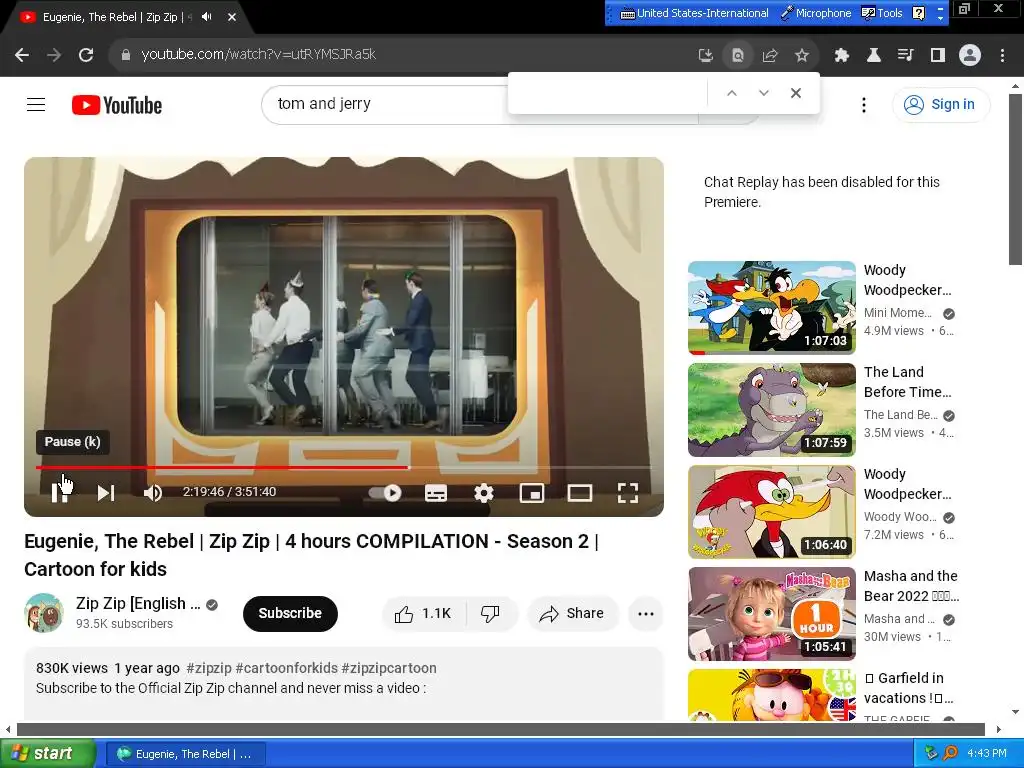This screenshot has width=1024, height=768.
Task: Open YouTube settings three-dot menu
Action: [863, 104]
